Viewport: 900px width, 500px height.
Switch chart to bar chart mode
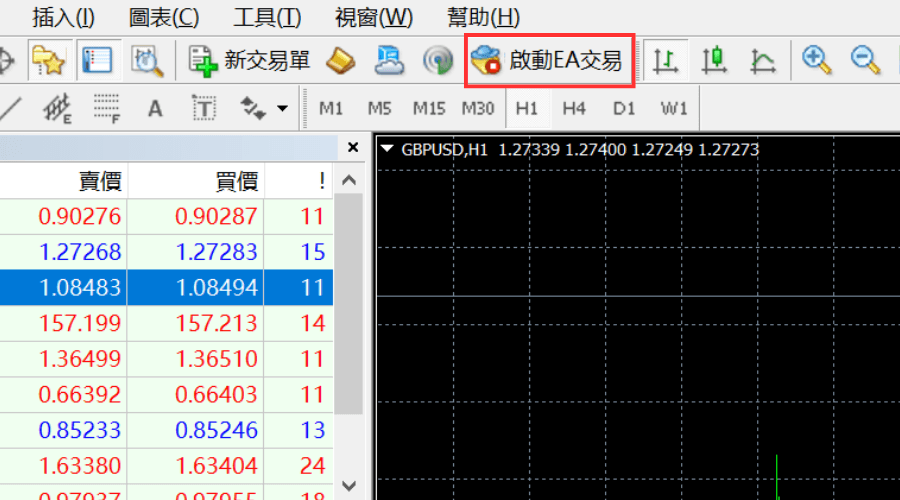point(666,60)
